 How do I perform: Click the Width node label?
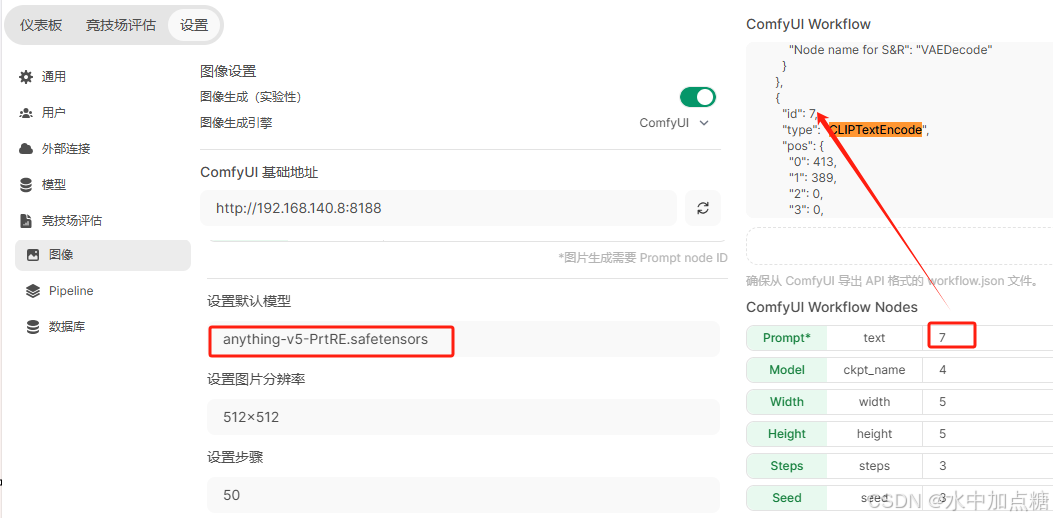(786, 402)
